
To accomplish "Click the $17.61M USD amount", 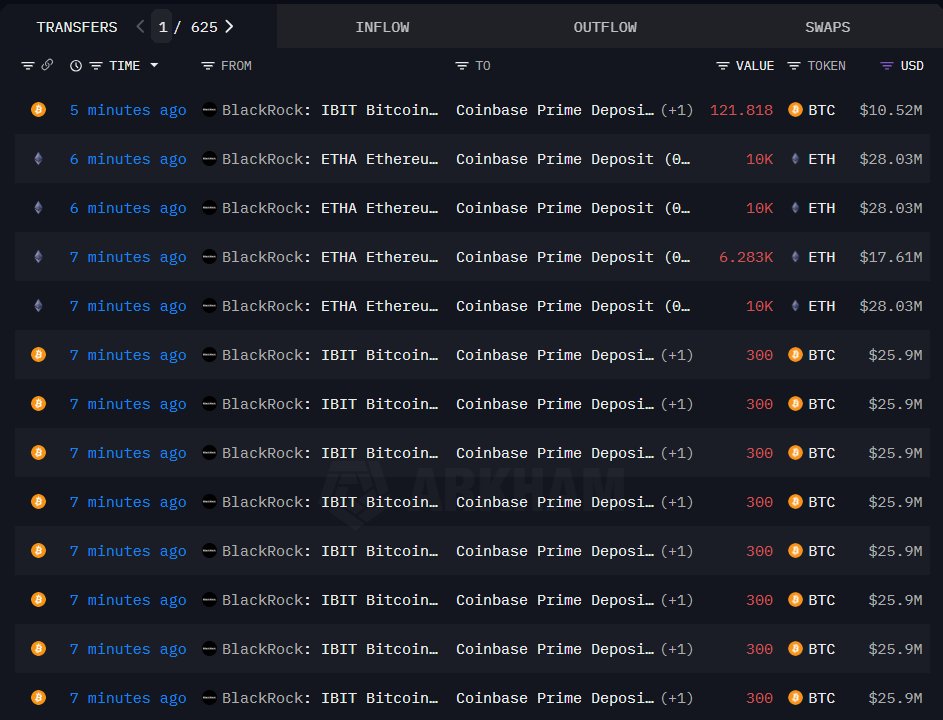I will point(891,257).
